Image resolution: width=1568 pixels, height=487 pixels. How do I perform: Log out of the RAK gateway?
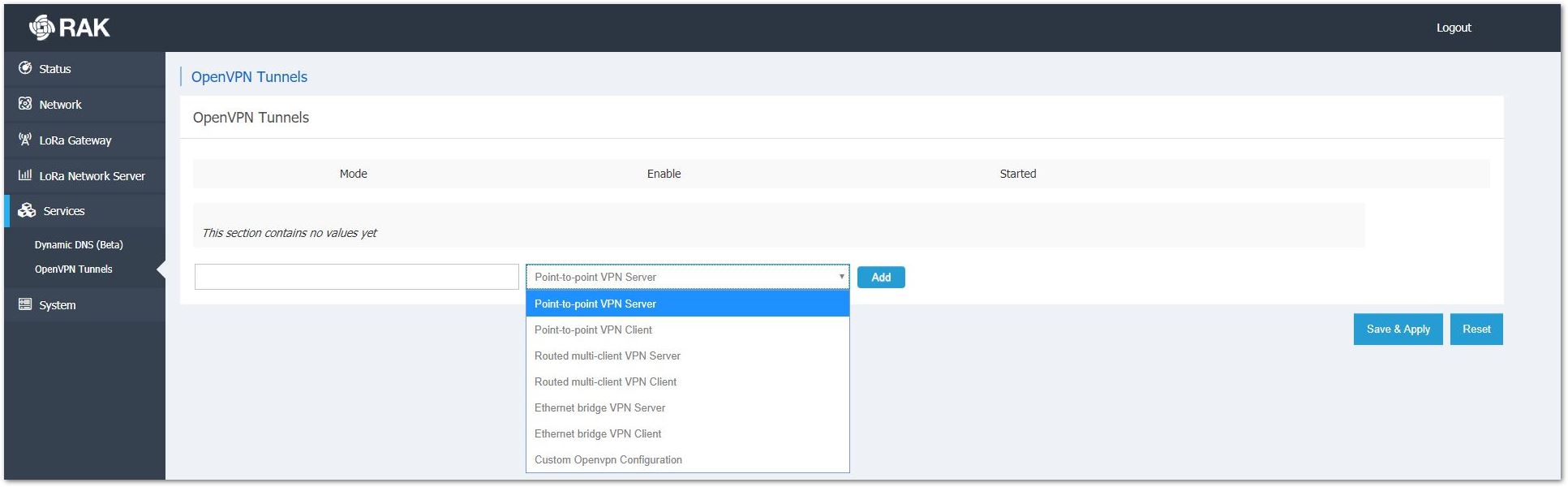(x=1454, y=28)
